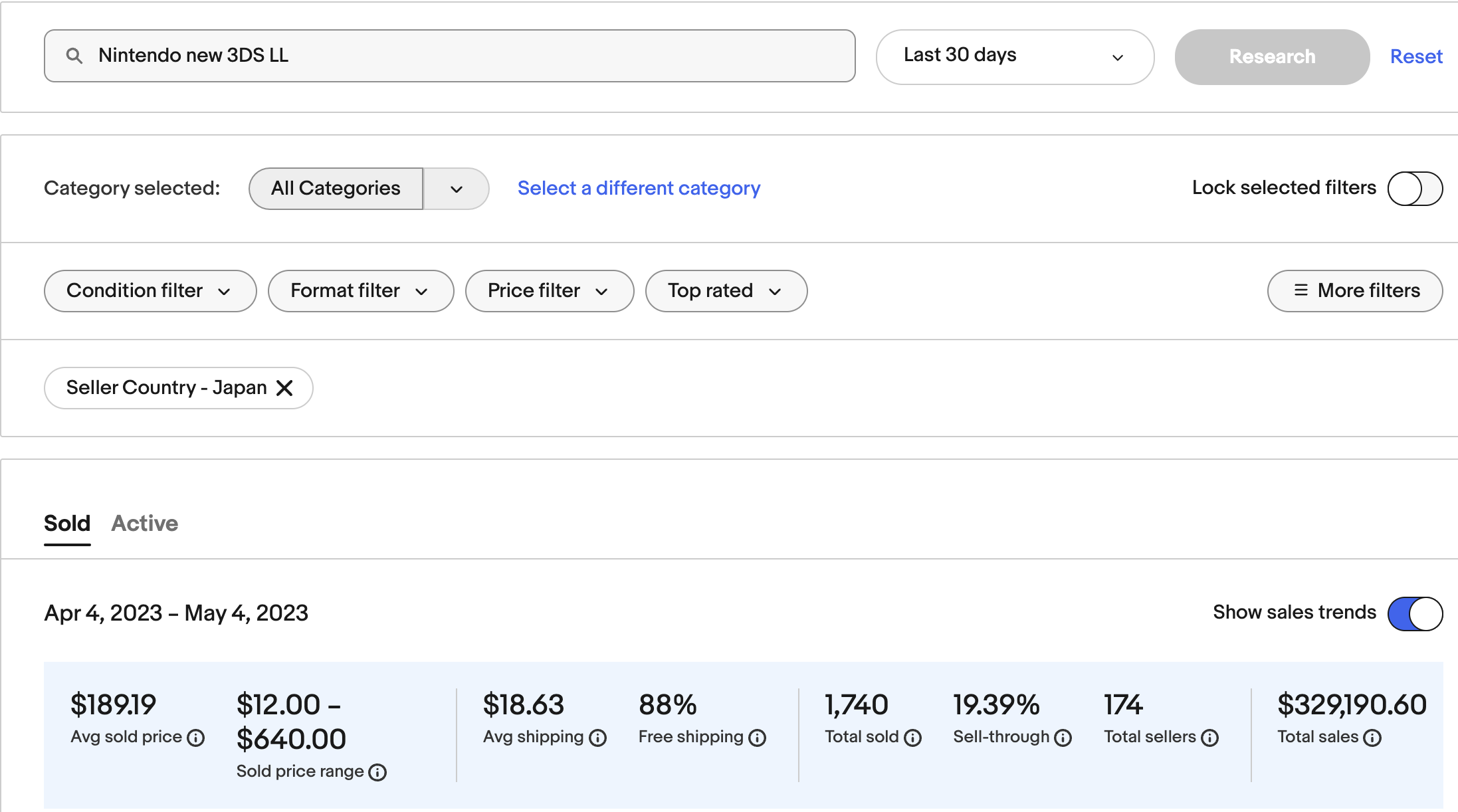Open More filters panel
Viewport: 1458px width, 812px height.
[1355, 291]
